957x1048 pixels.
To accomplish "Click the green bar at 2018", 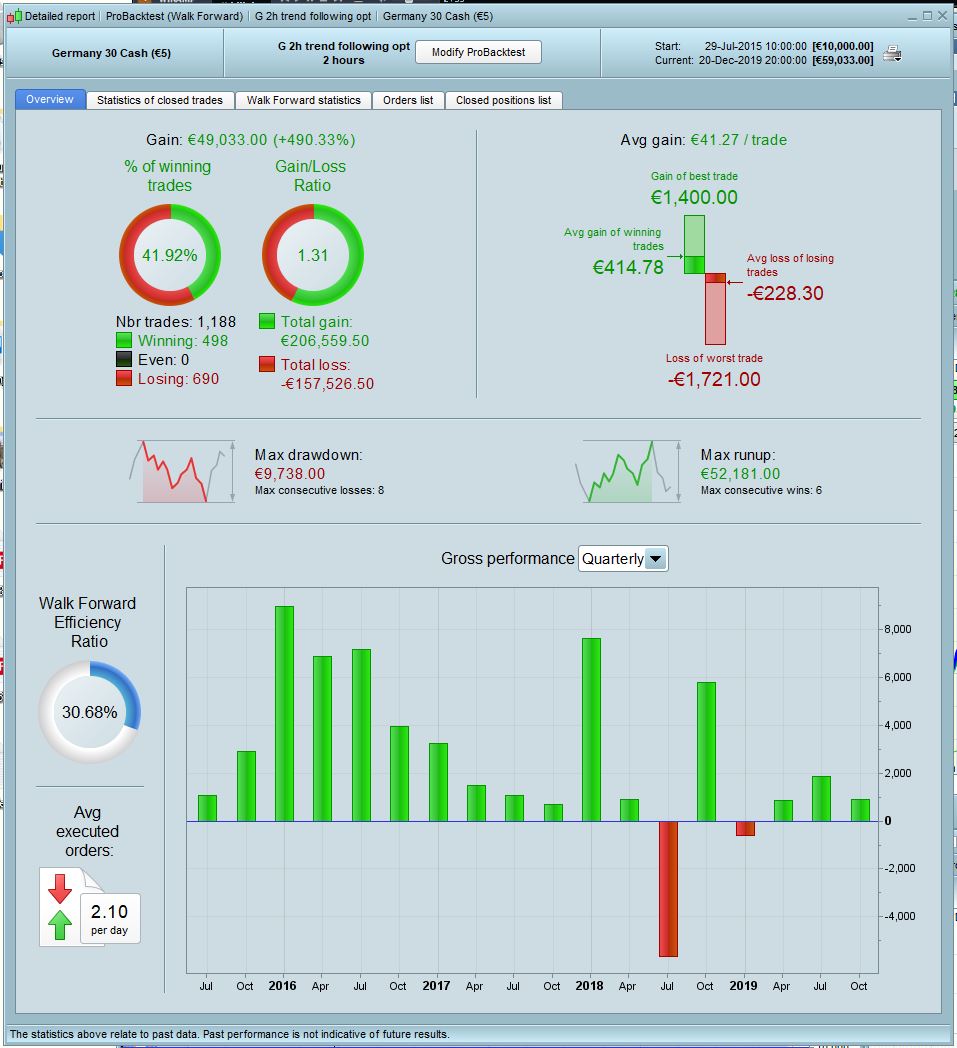I will (591, 730).
